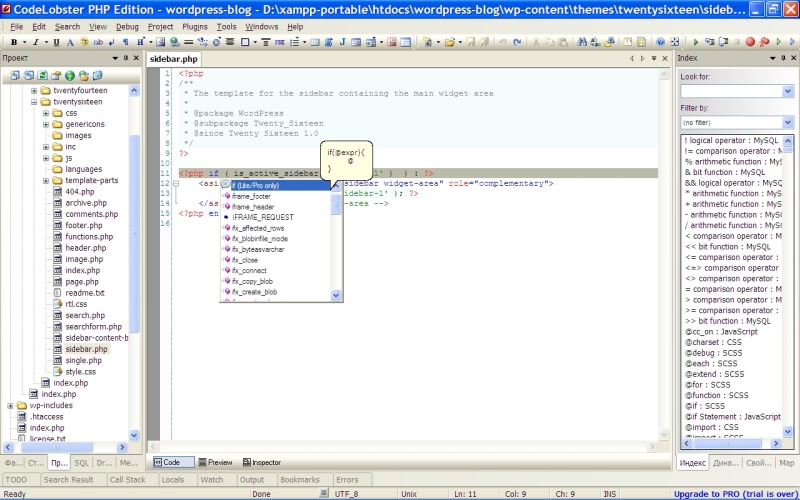Insert hyperlink globe icon

[x=174, y=42]
